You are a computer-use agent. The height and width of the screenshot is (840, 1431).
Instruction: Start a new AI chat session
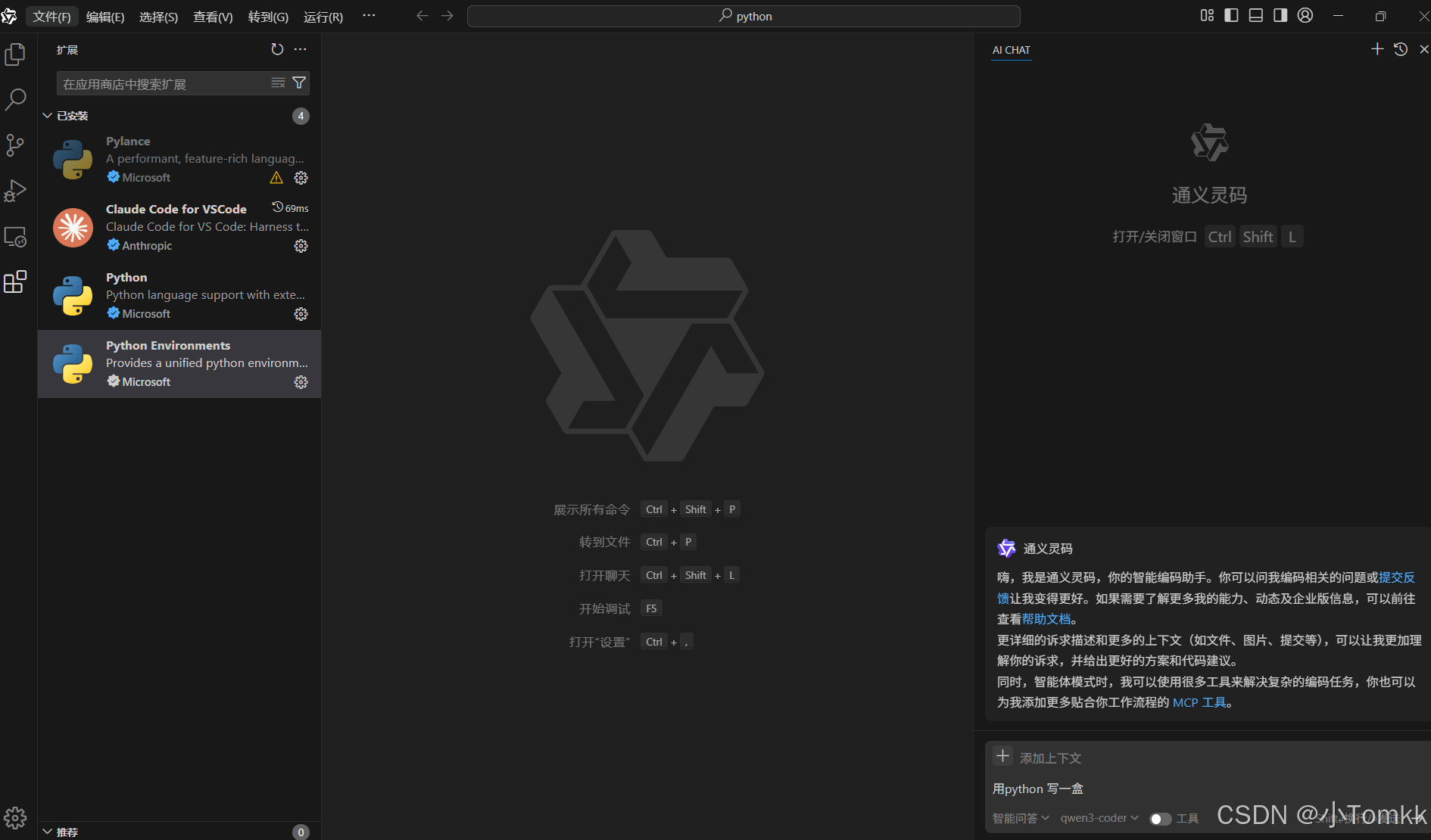(1377, 49)
